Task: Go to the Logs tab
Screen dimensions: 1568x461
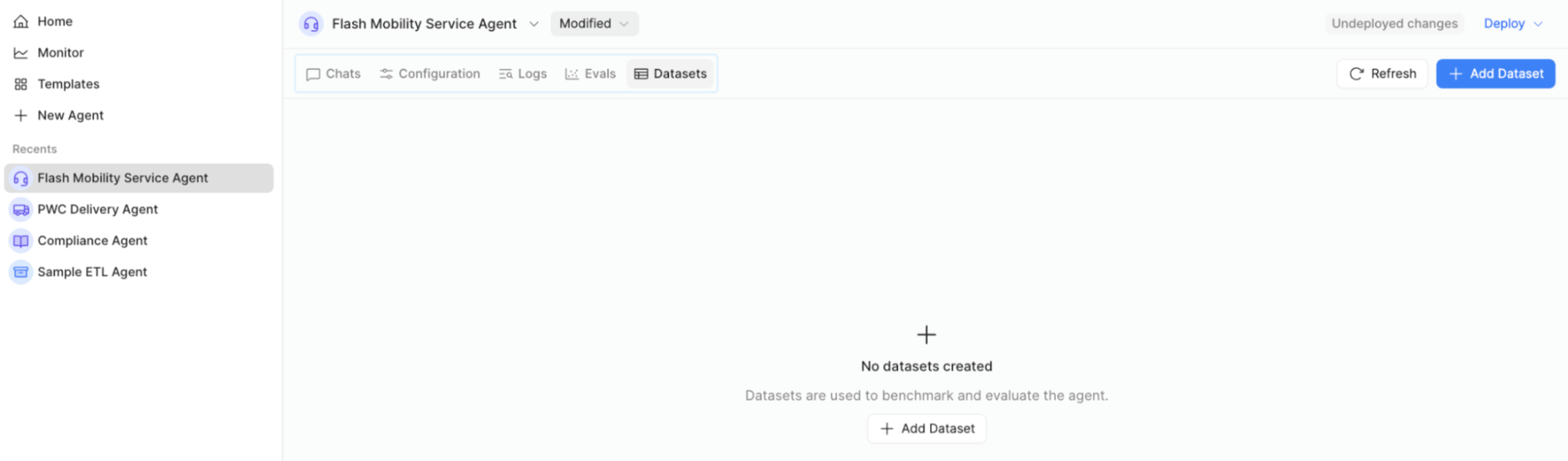Action: pyautogui.click(x=523, y=74)
